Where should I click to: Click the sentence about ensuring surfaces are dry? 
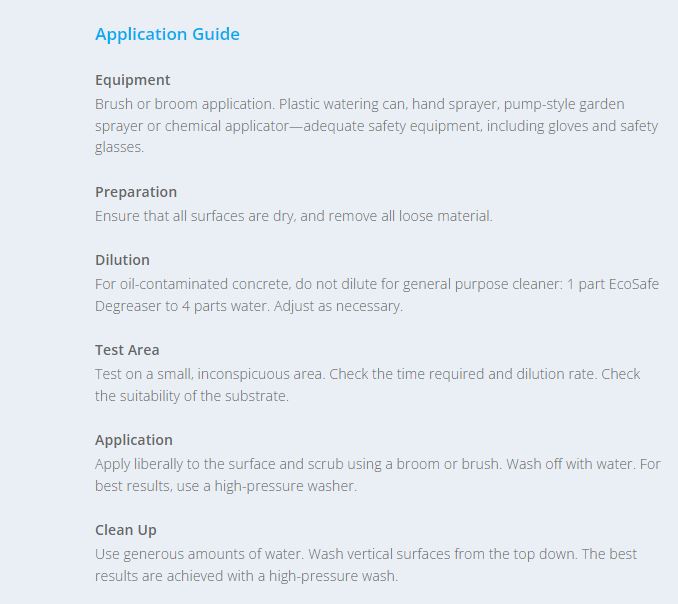293,216
